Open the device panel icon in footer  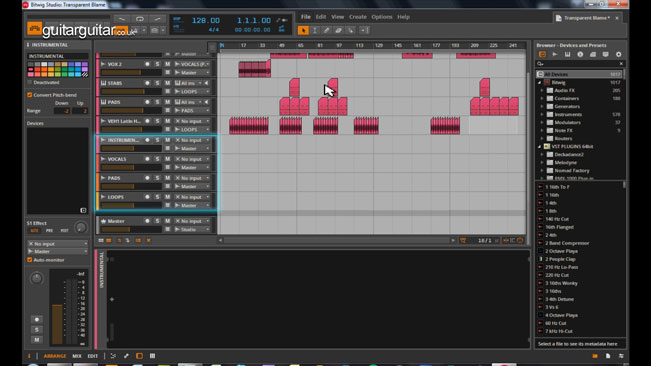tap(139, 356)
